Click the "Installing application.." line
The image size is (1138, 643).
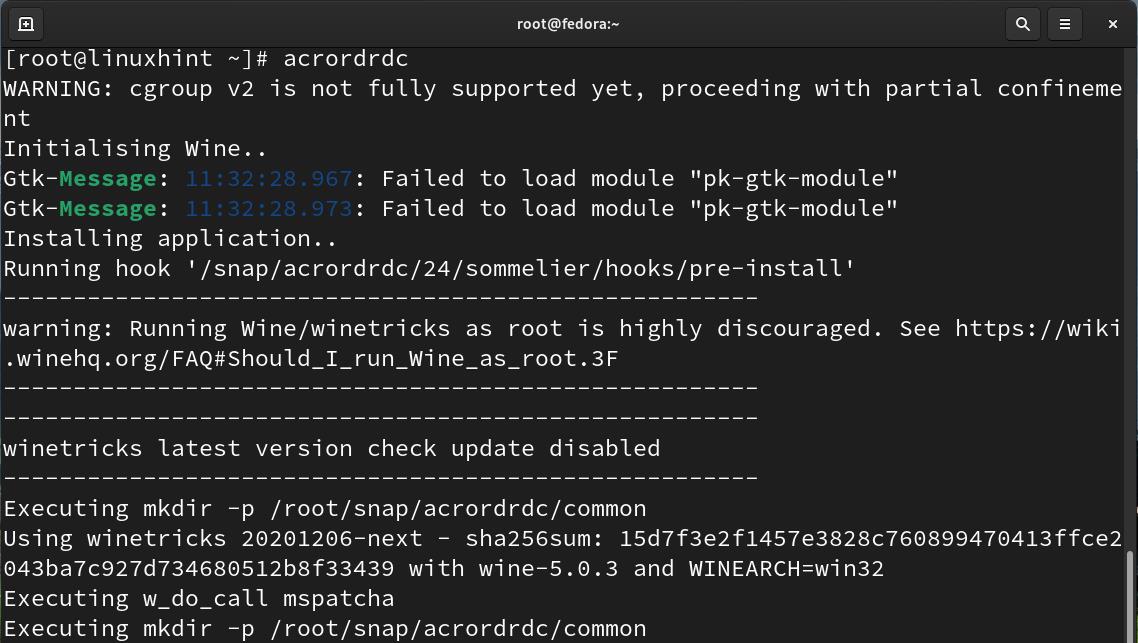tap(170, 238)
